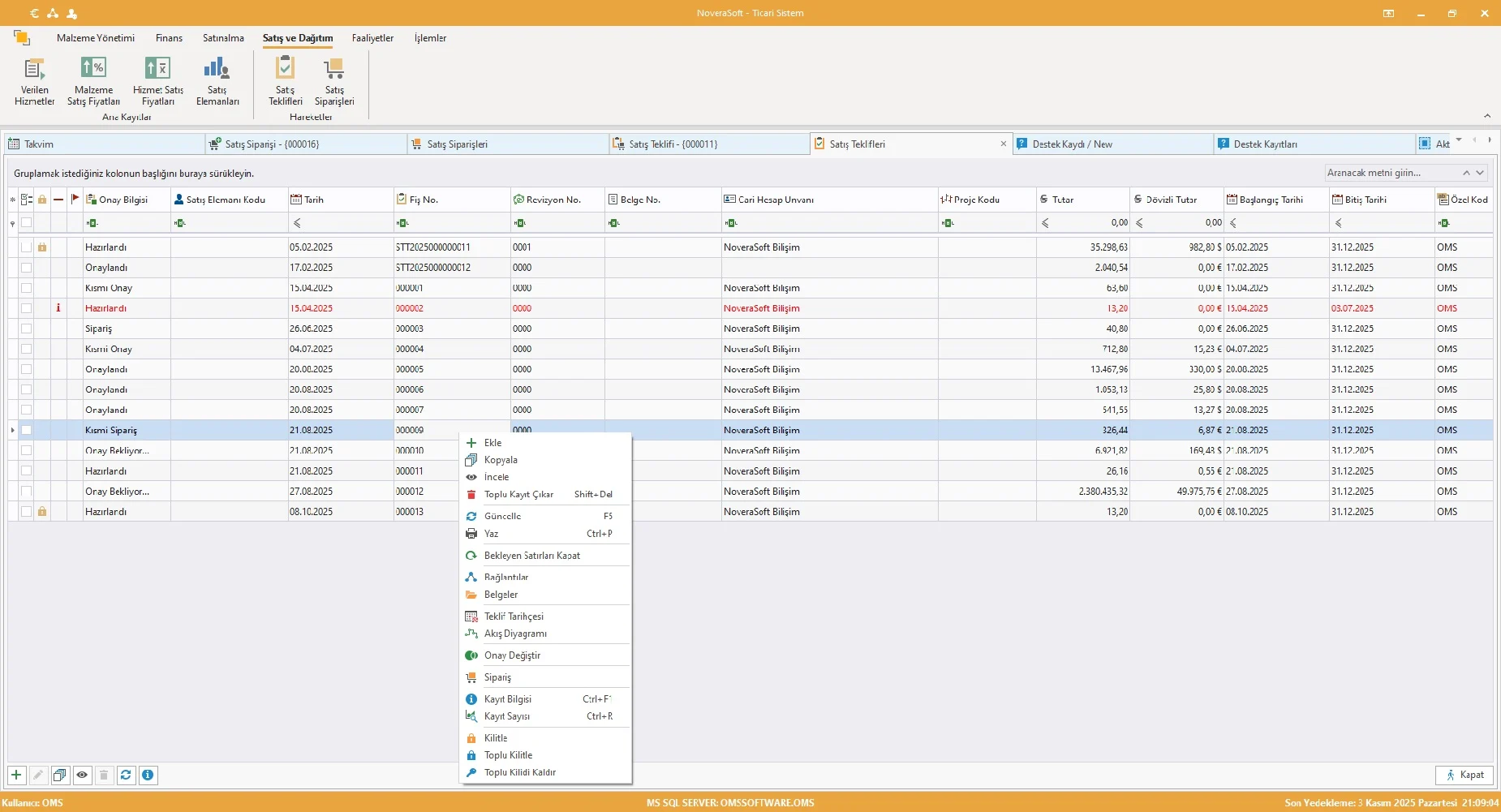Click the view eye icon in bottom toolbar
Image resolution: width=1501 pixels, height=812 pixels.
tap(82, 775)
